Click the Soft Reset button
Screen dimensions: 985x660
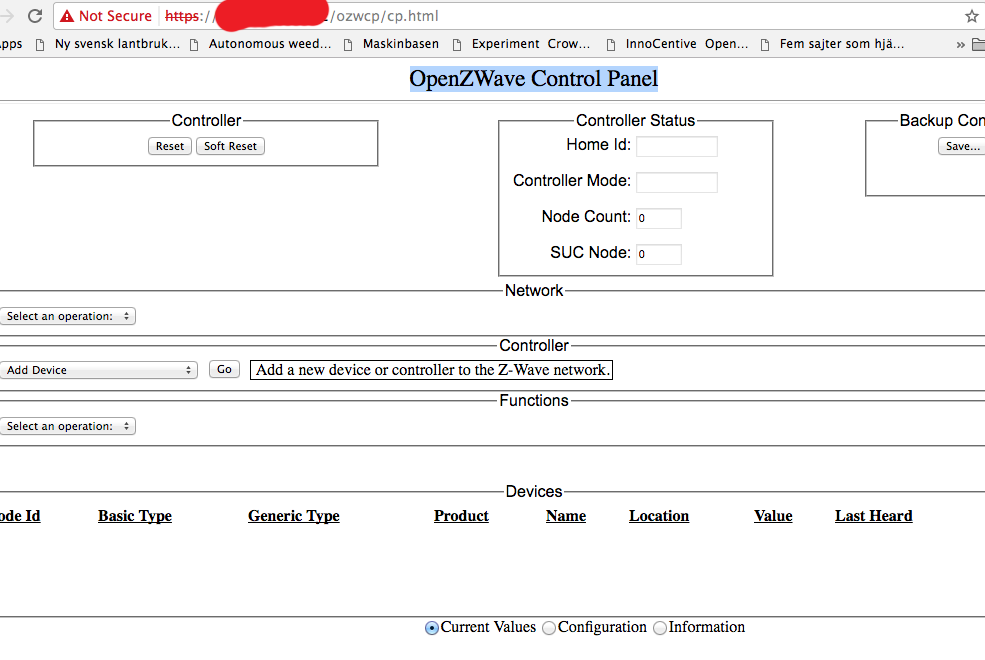click(231, 146)
